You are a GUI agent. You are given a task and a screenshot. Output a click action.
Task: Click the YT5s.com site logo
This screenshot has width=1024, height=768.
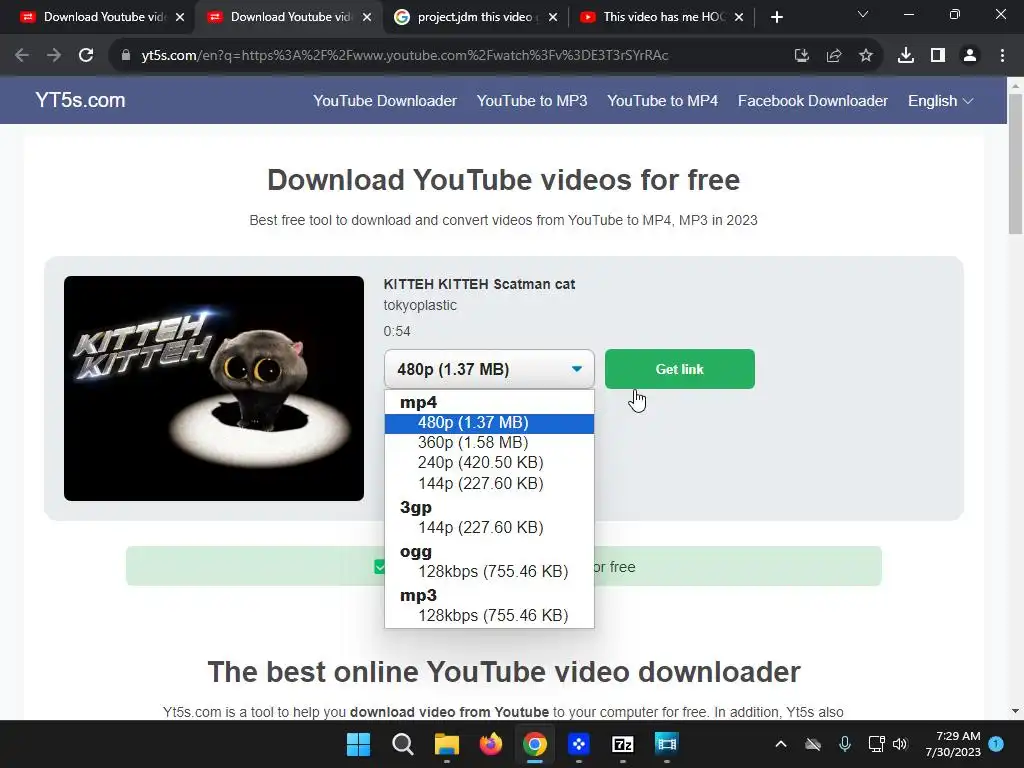[x=80, y=100]
